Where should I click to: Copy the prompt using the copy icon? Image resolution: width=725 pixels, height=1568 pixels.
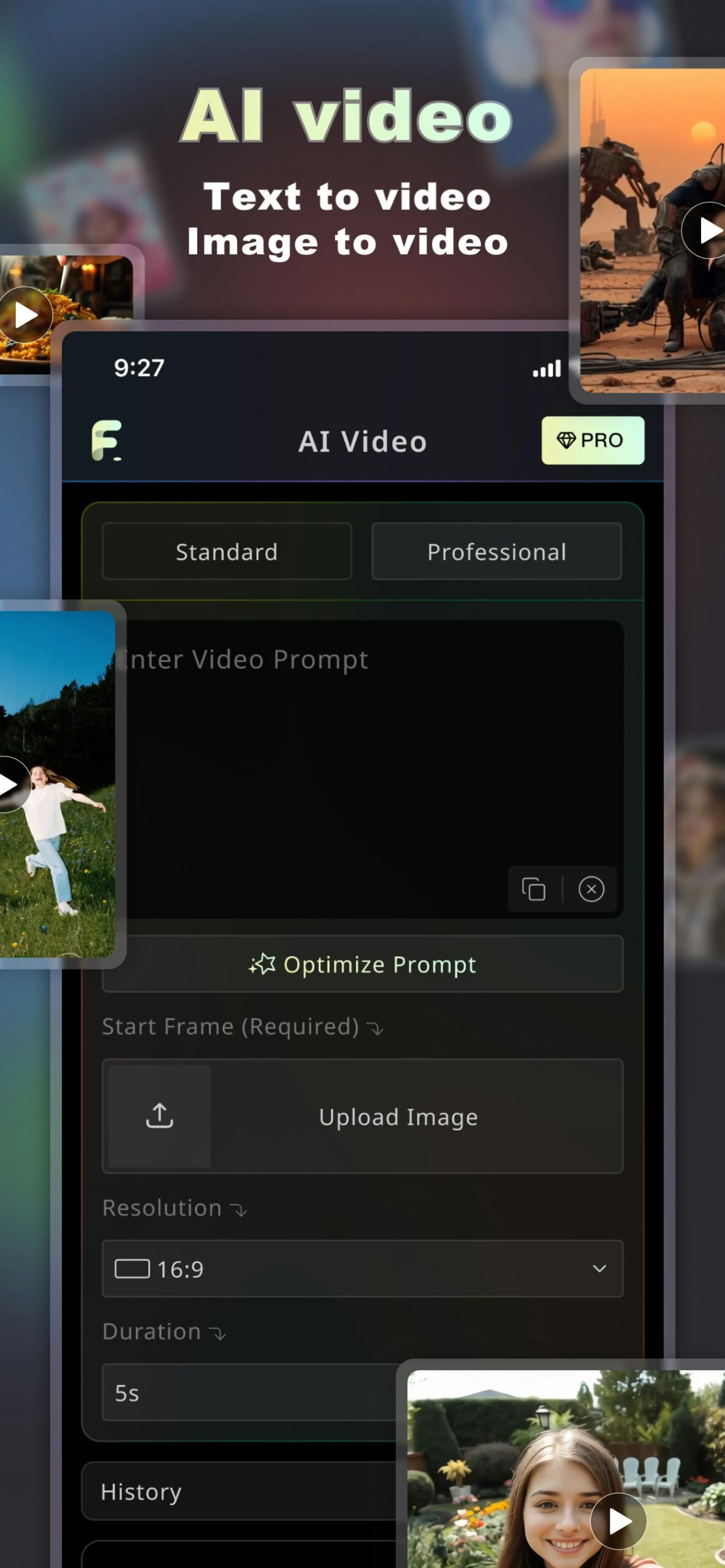pyautogui.click(x=533, y=889)
